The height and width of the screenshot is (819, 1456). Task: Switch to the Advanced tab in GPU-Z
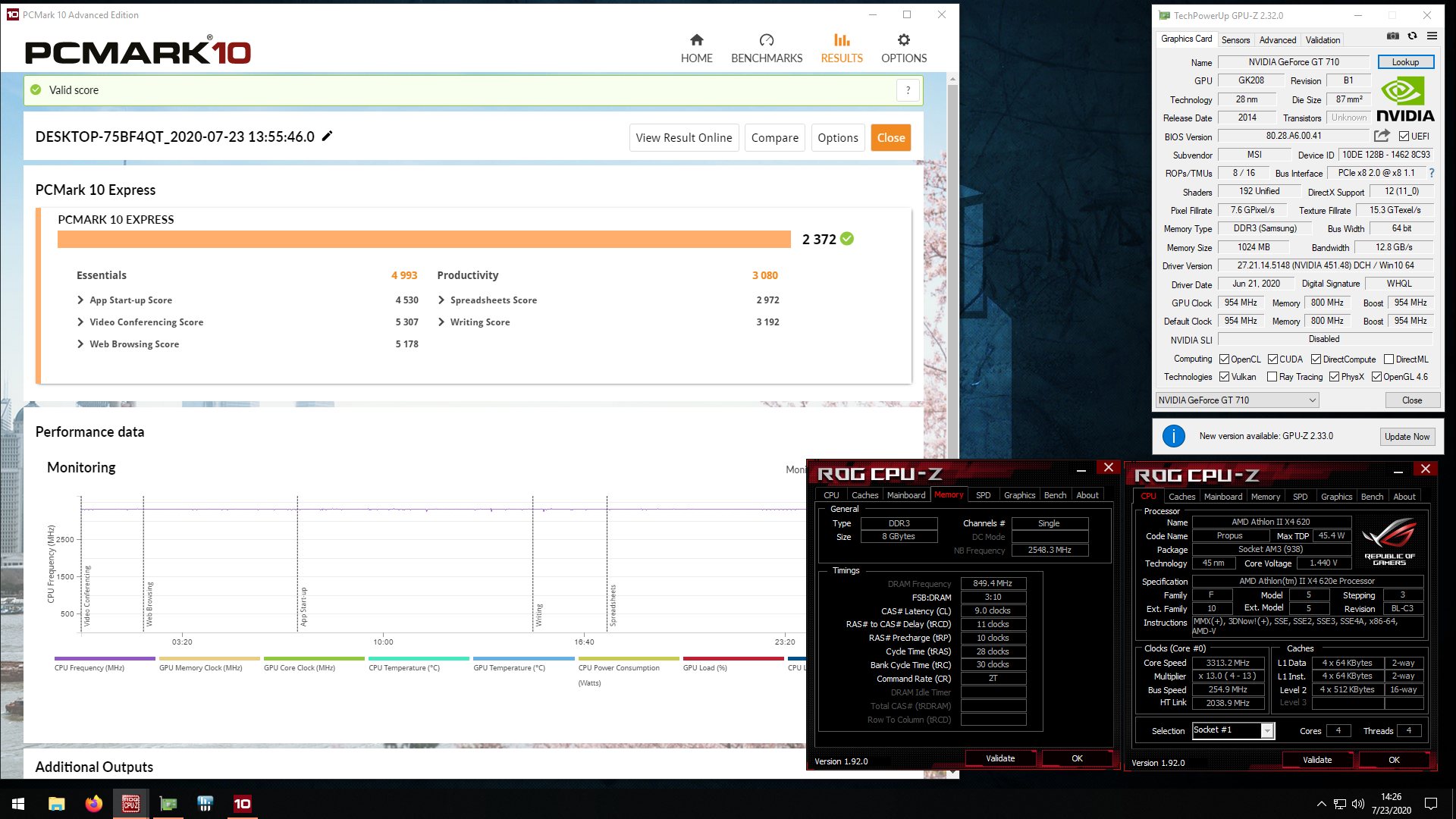point(1278,40)
